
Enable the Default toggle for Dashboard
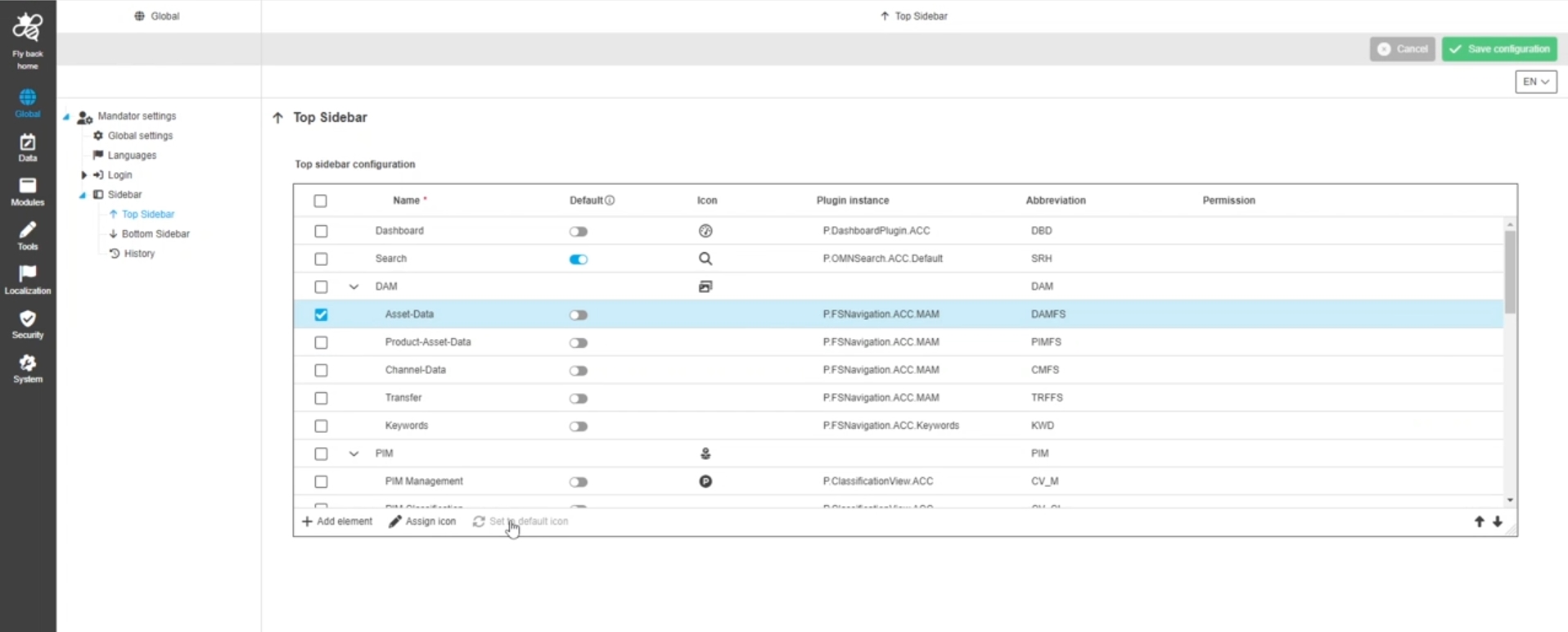click(x=579, y=232)
